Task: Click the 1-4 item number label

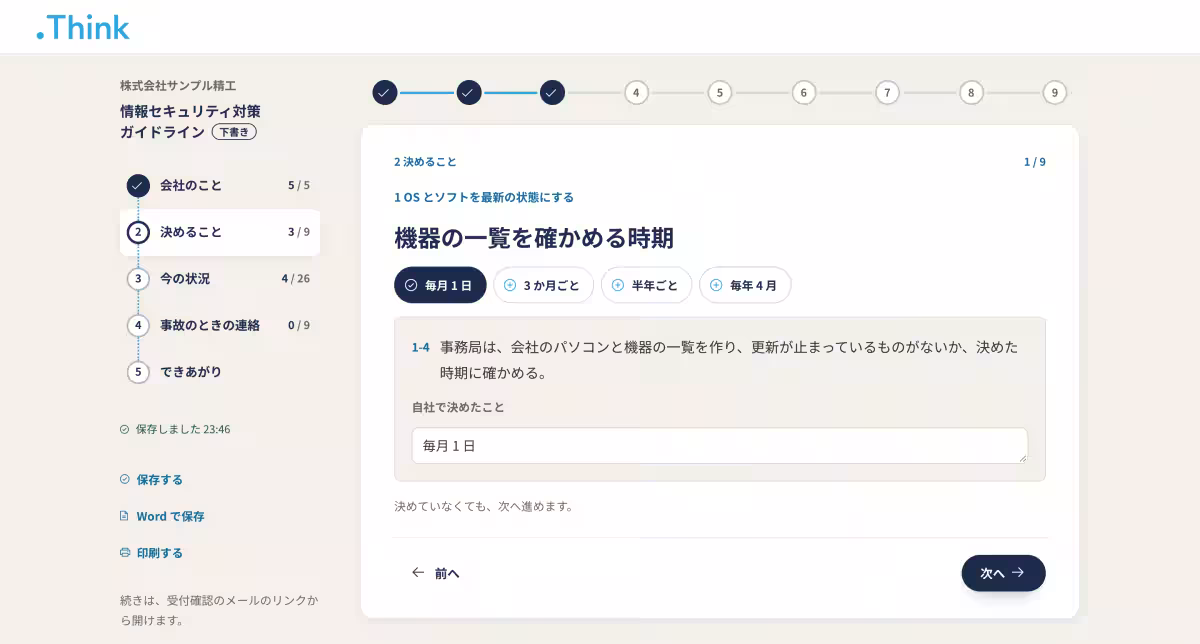Action: coord(421,348)
